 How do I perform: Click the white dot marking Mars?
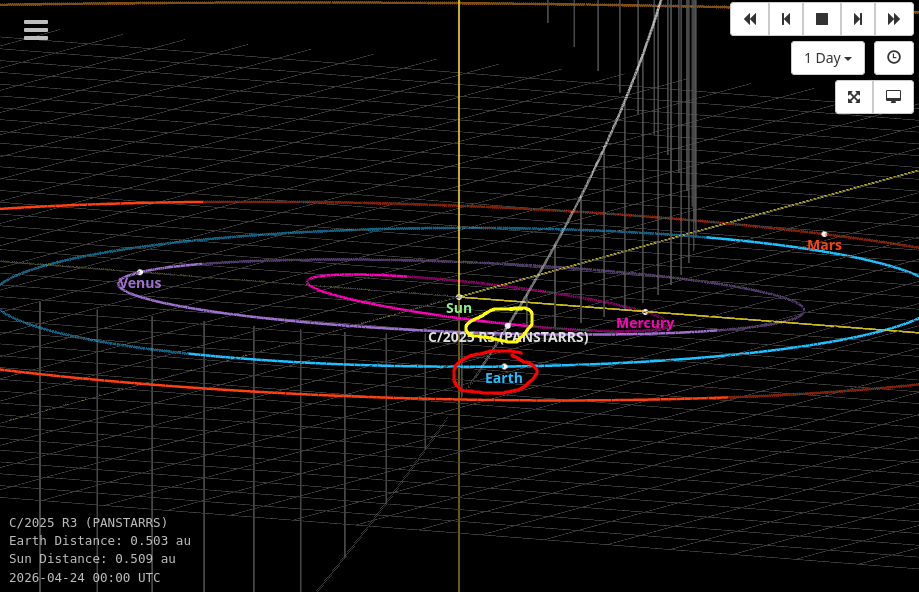(x=824, y=234)
